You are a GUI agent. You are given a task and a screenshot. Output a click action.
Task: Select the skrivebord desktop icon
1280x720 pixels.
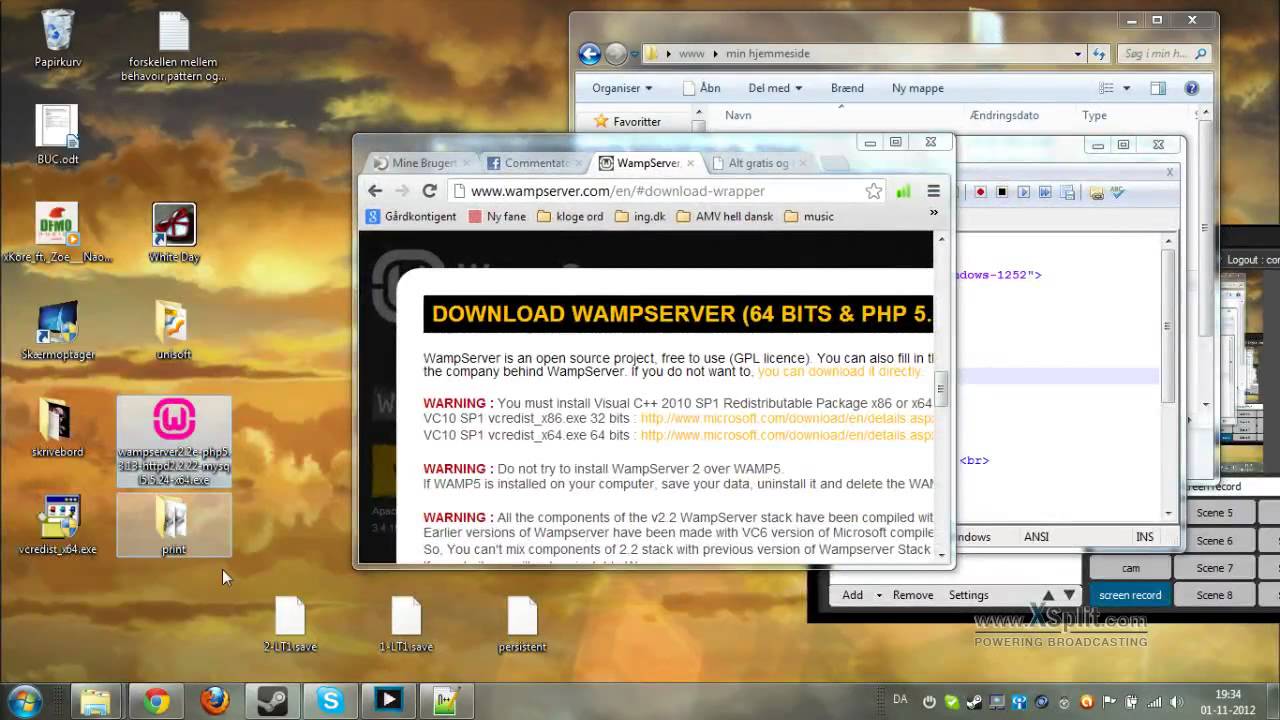57,428
